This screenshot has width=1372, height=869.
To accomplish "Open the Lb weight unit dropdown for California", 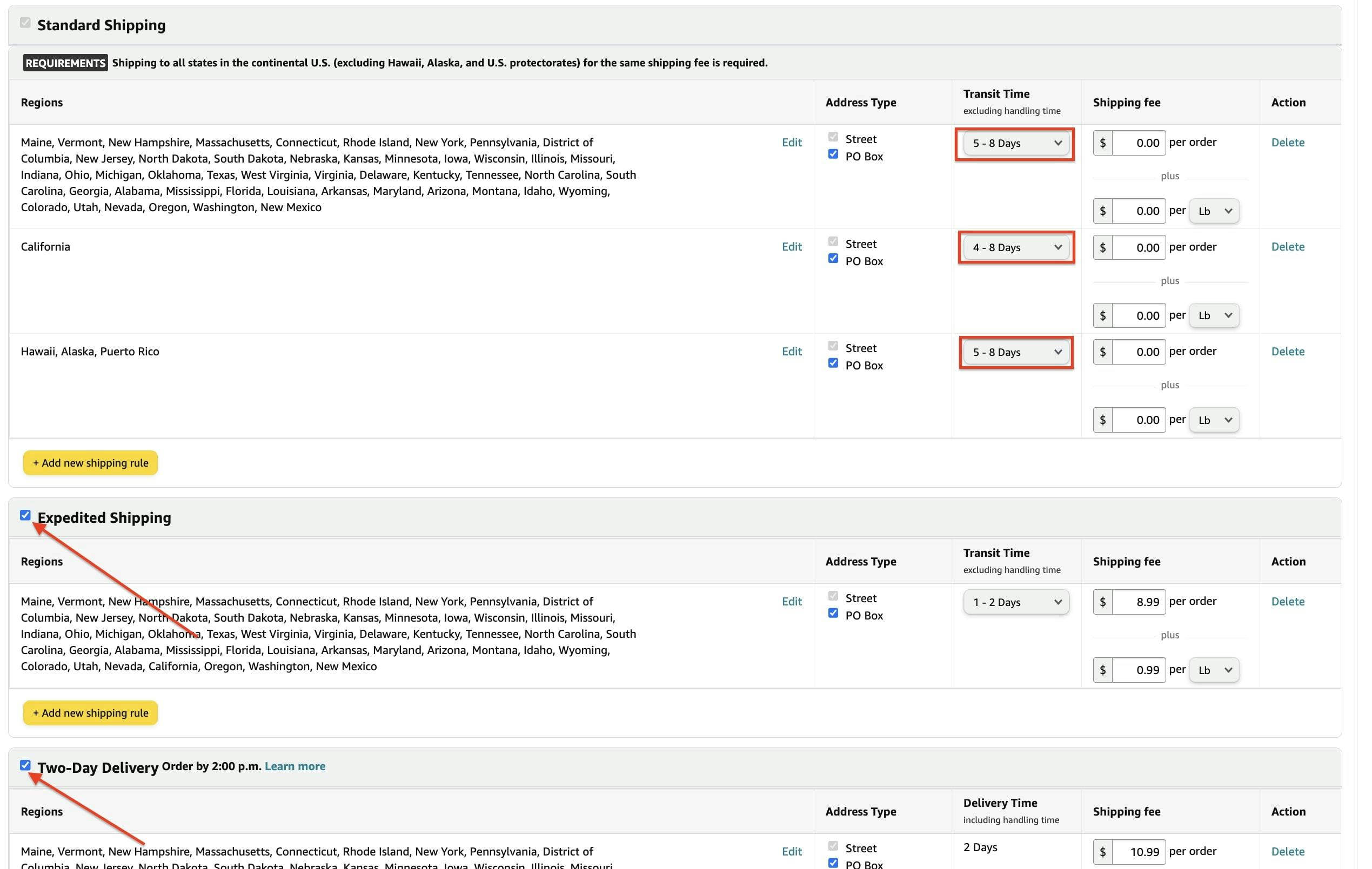I will pyautogui.click(x=1214, y=315).
